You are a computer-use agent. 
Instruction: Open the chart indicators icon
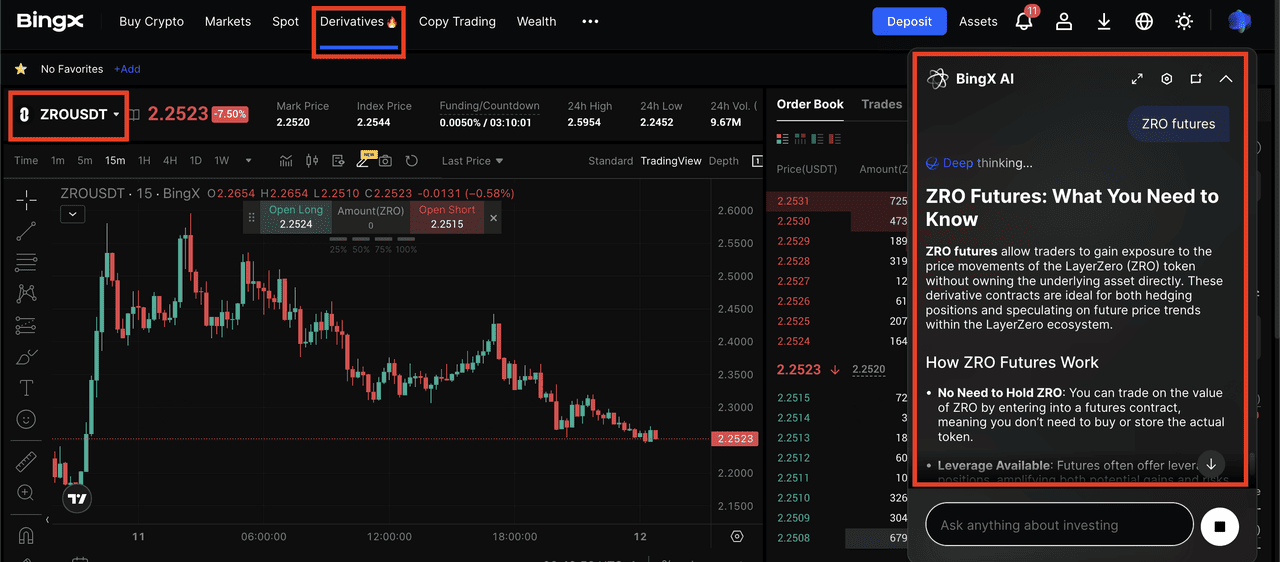[x=286, y=161]
